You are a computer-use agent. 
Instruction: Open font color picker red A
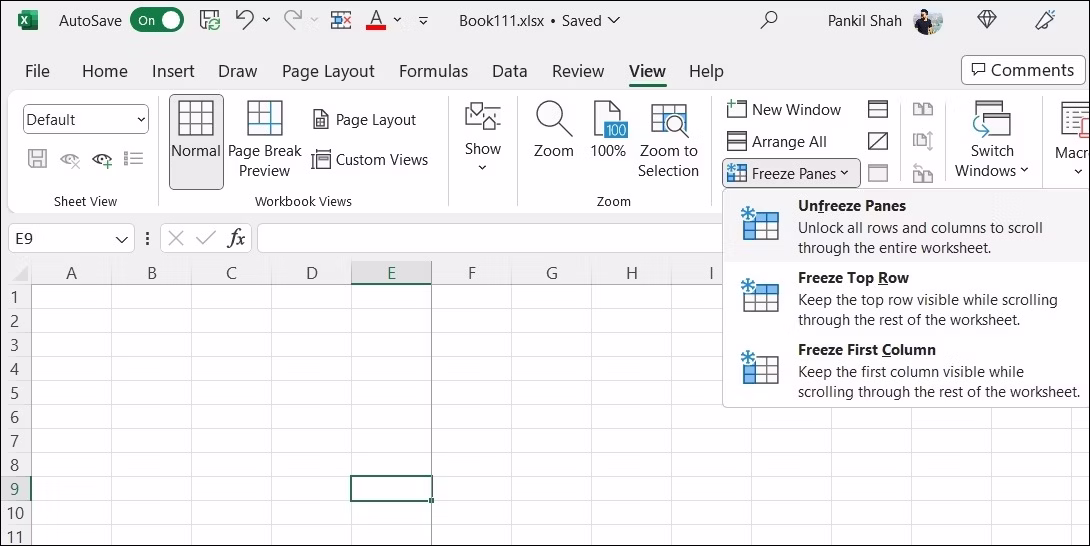376,20
